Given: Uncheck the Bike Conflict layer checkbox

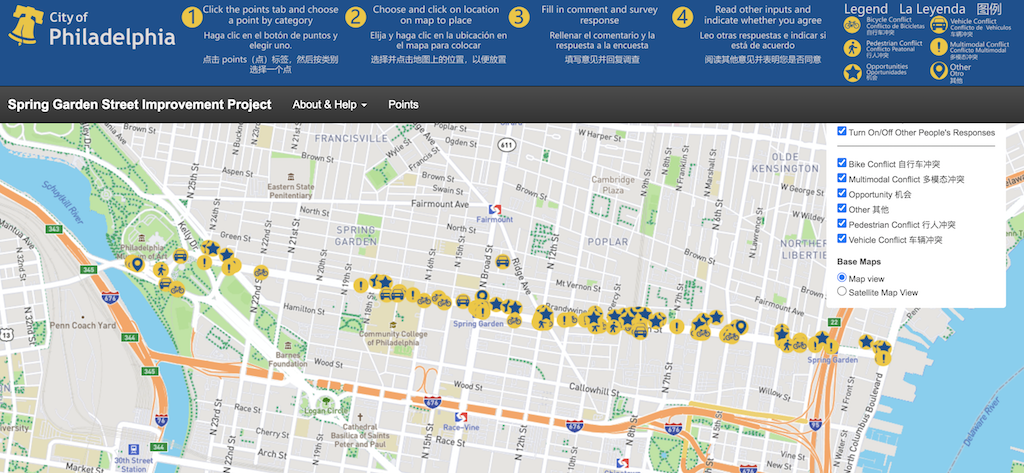Looking at the screenshot, I should click(842, 163).
